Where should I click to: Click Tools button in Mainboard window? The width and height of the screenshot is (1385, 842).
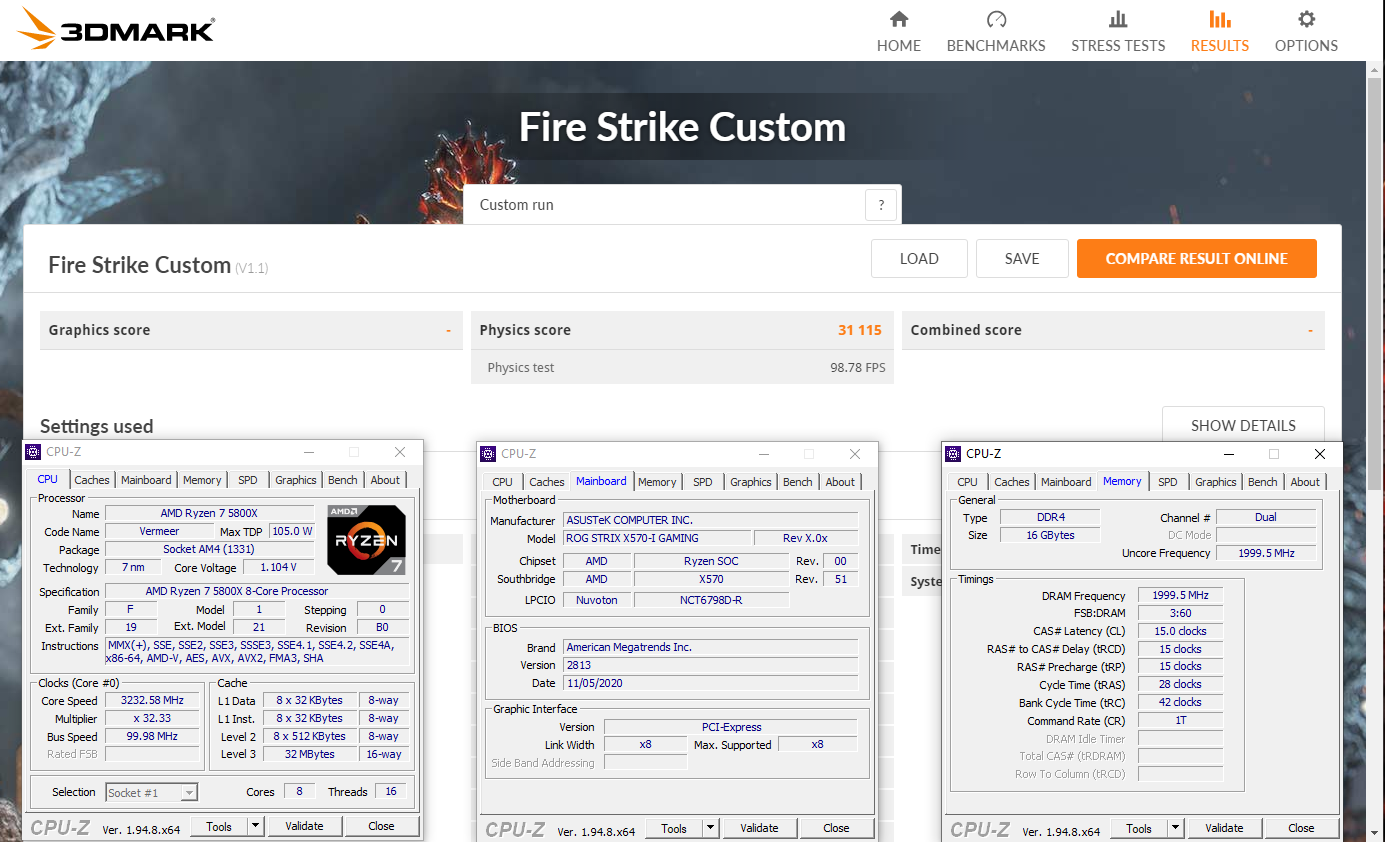coord(673,828)
